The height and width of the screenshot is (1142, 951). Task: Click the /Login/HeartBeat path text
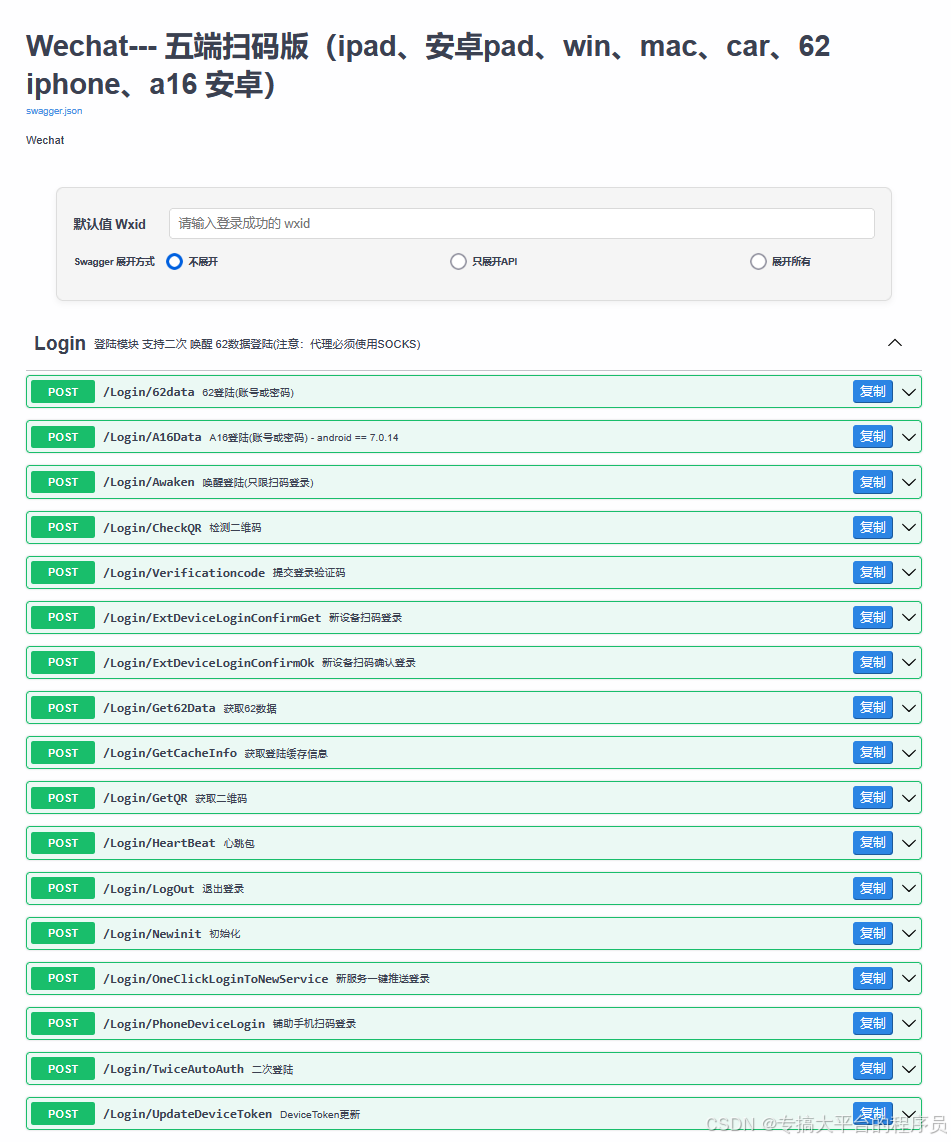click(159, 843)
